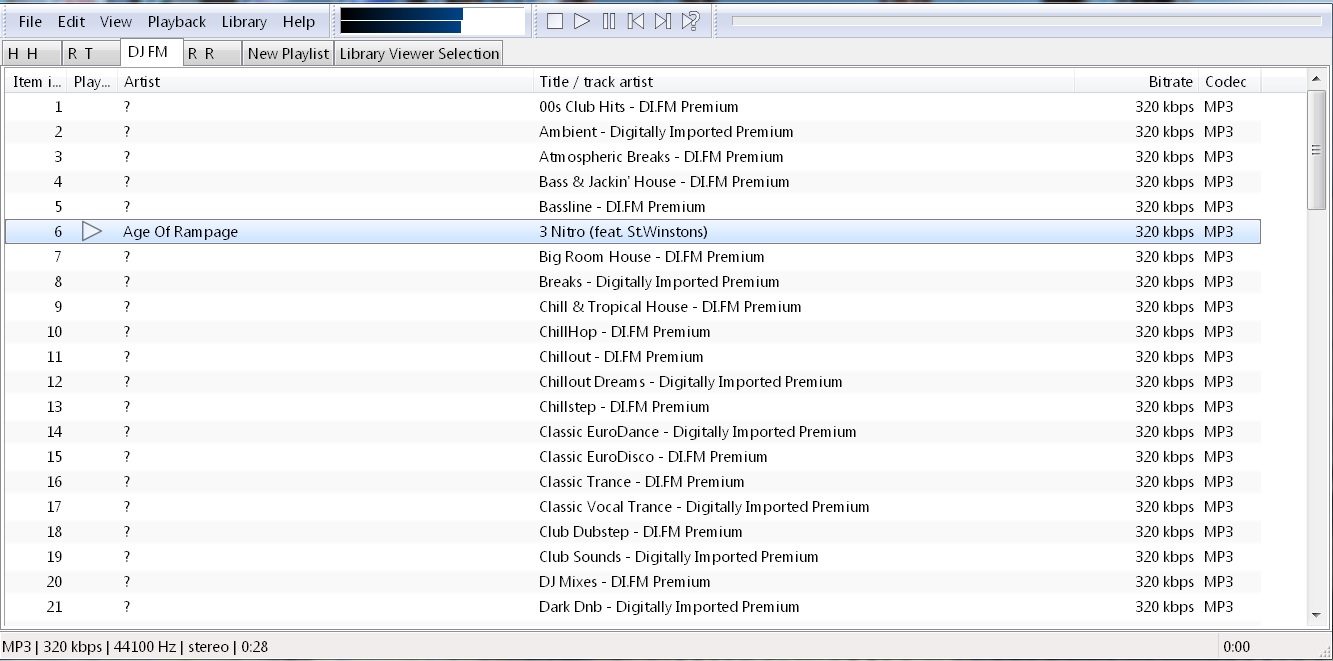Select Classic Trance - DI.FM Premium
The height and width of the screenshot is (661, 1333).
(633, 482)
